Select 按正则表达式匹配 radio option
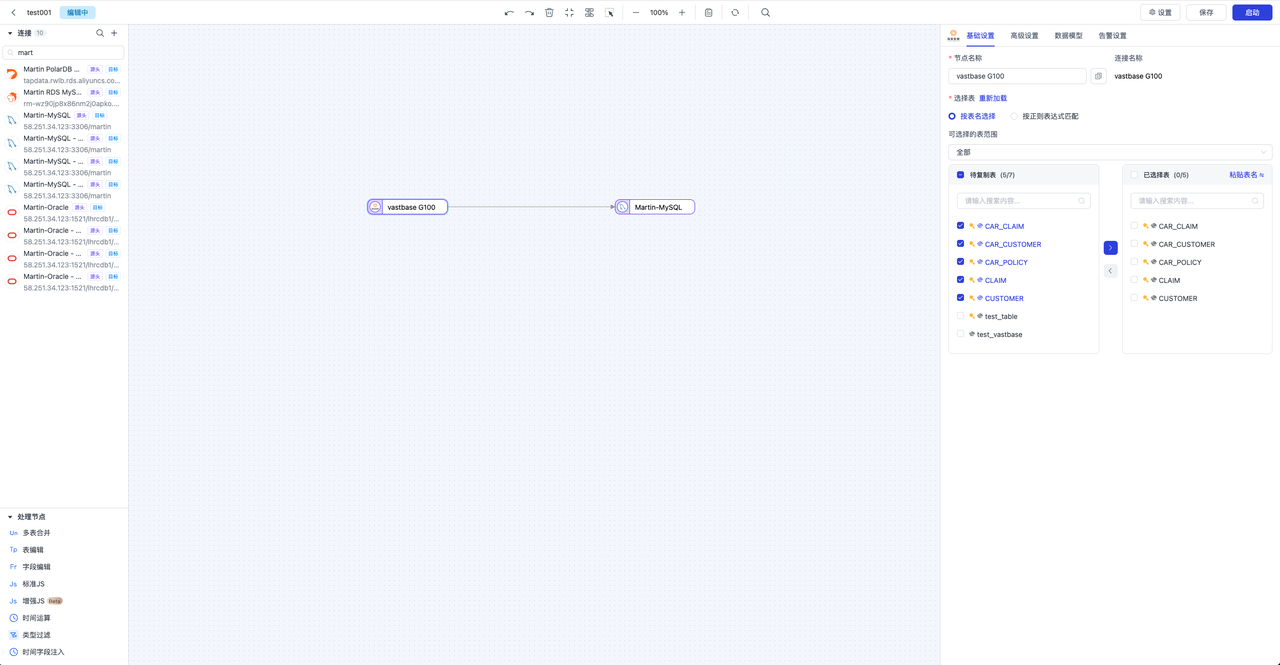 (x=1044, y=116)
